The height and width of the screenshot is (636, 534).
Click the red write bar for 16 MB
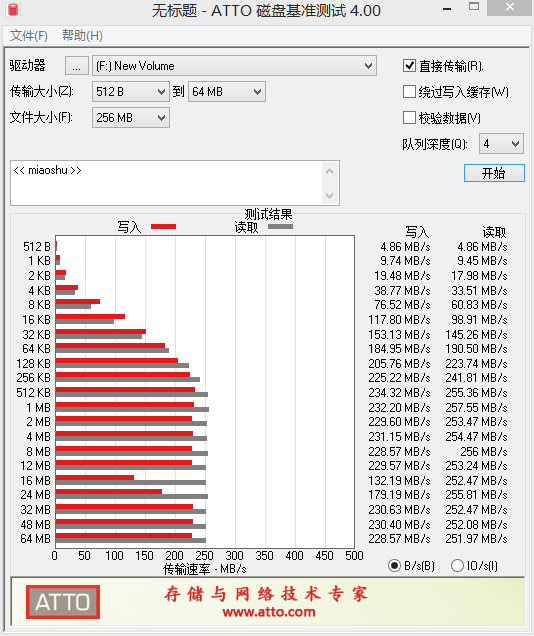[95, 477]
